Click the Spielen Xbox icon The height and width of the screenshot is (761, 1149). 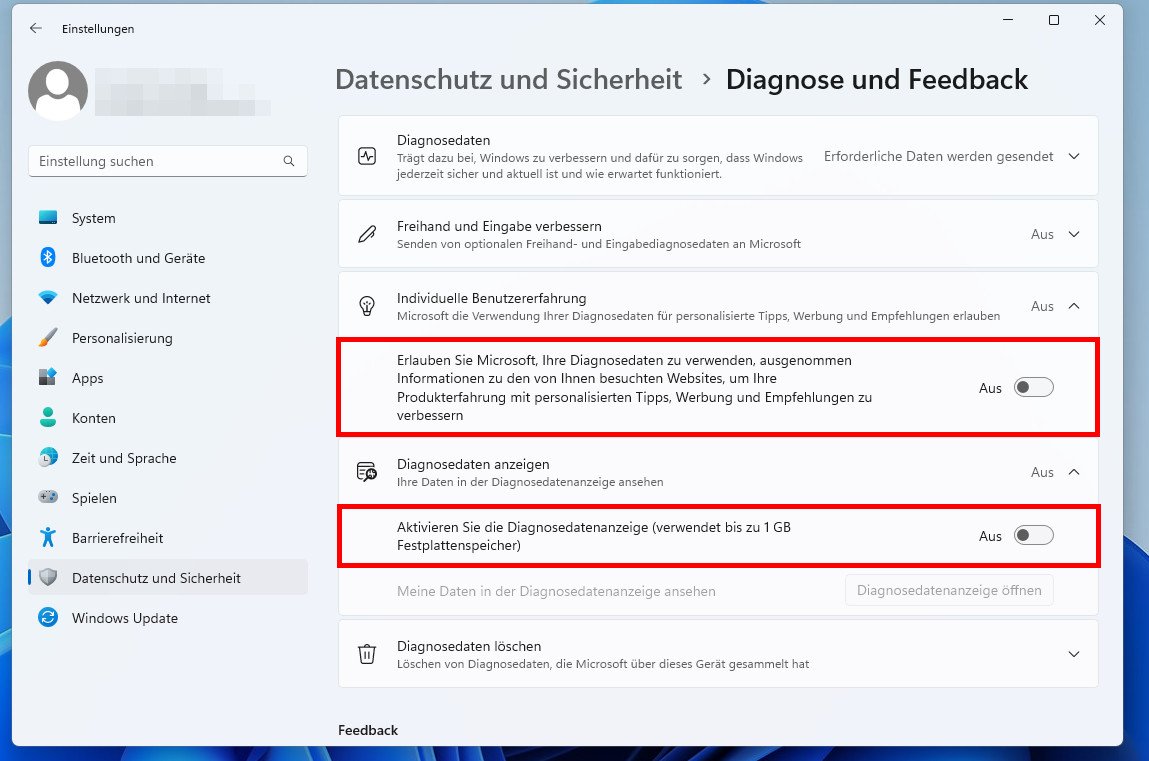[47, 498]
